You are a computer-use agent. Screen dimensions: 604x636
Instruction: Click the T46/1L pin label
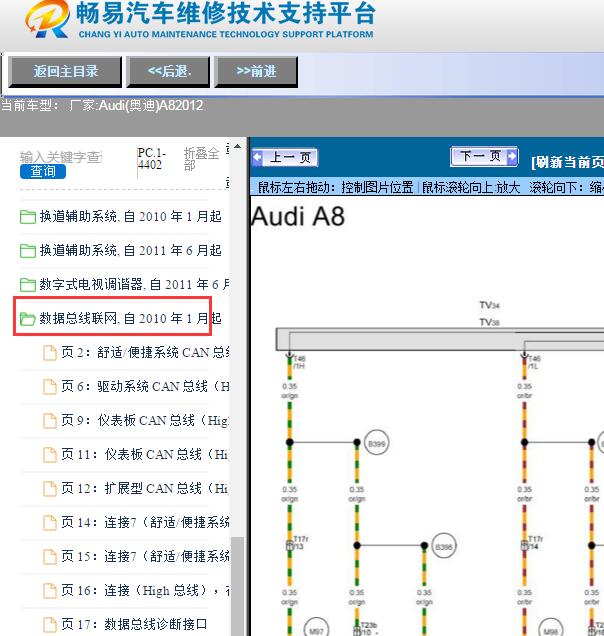(534, 362)
